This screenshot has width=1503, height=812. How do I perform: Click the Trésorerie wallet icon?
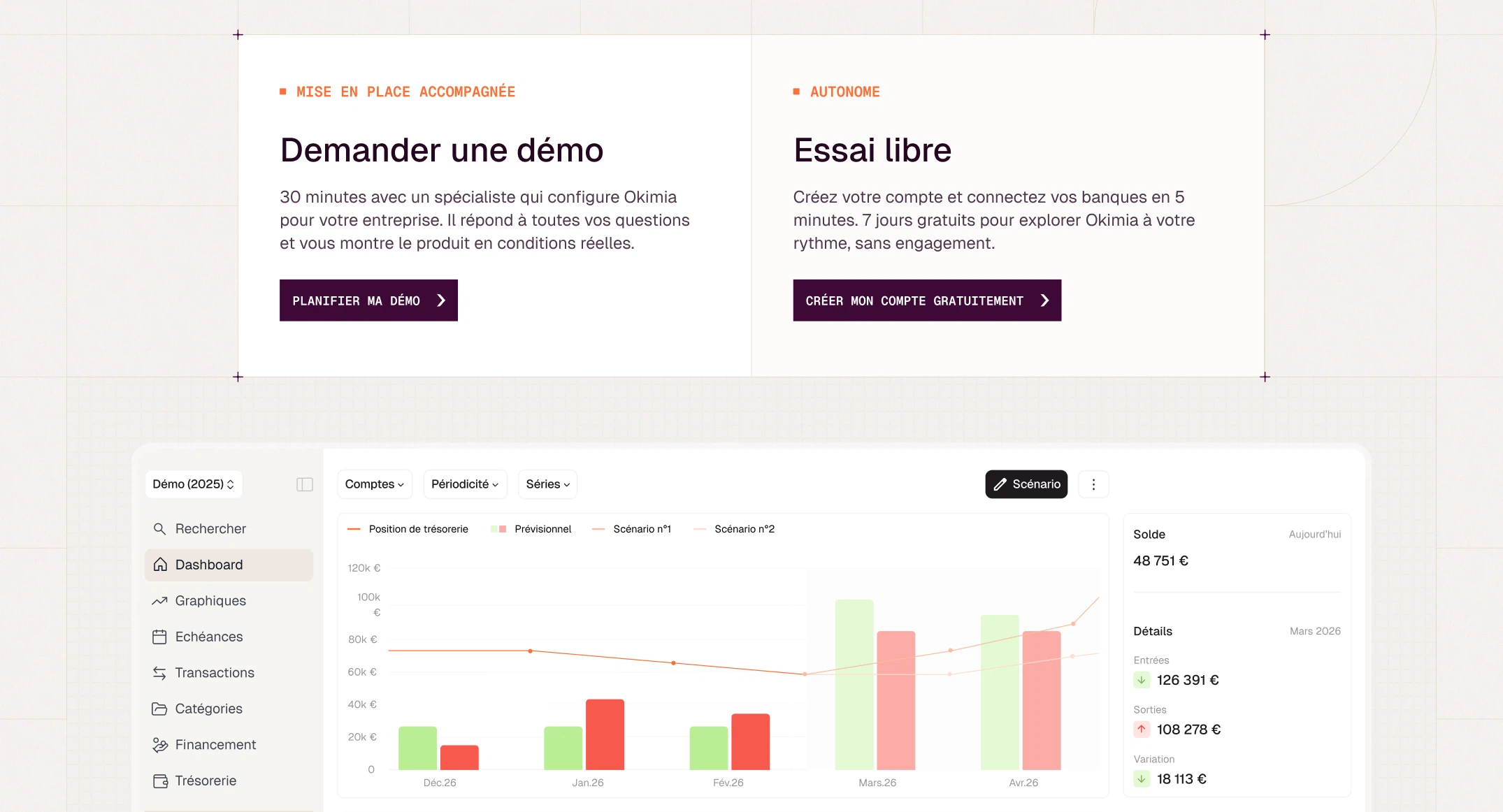160,781
